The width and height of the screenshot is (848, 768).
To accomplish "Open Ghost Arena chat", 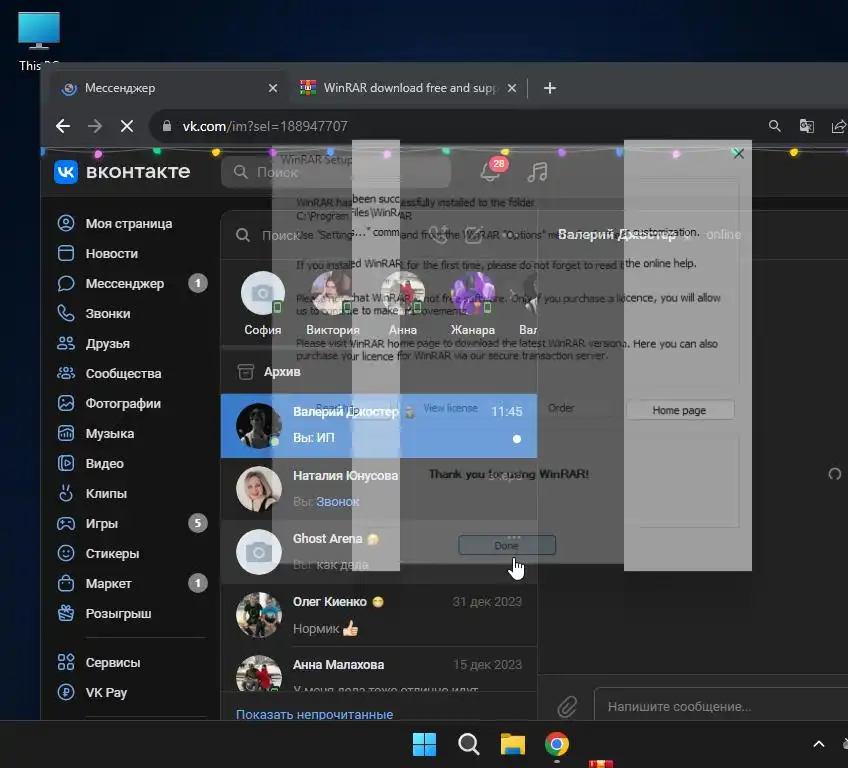I will tap(379, 552).
